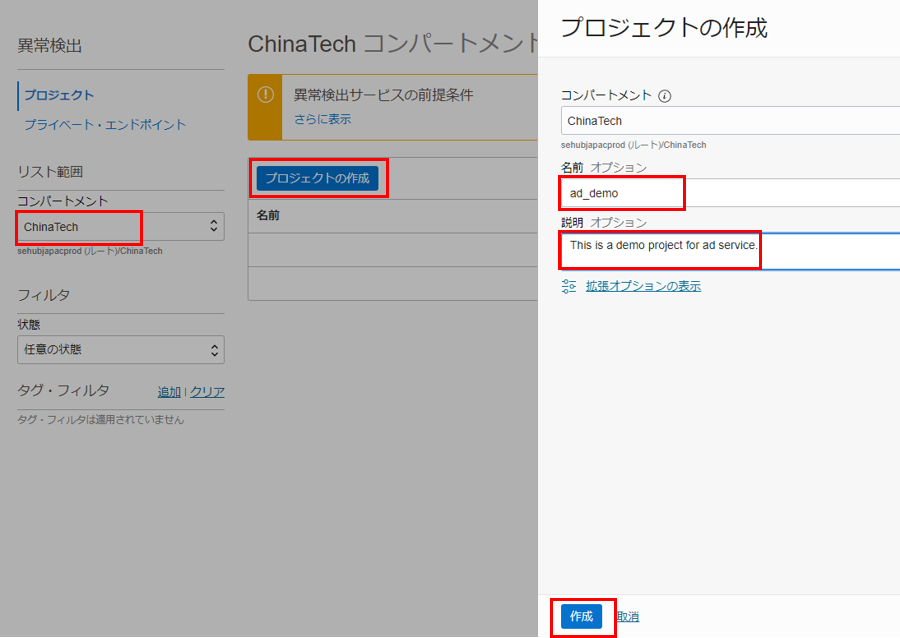Click 追加 link in タグ・フィルタ section
This screenshot has height=638, width=900.
[x=169, y=392]
